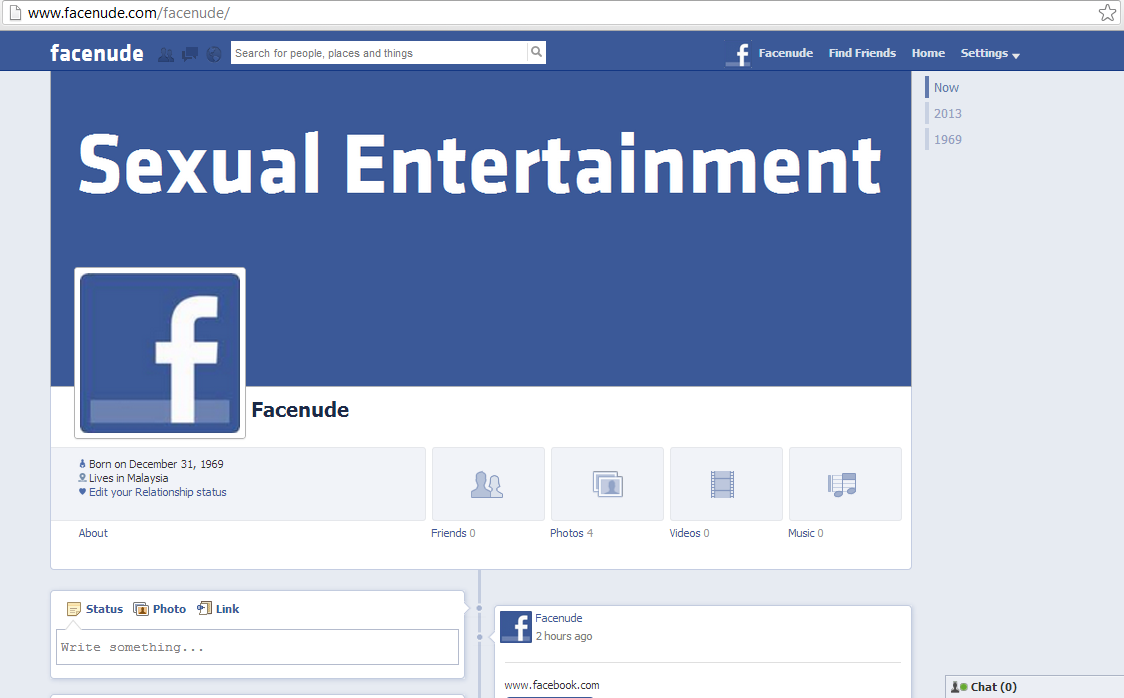Go to the Home page link
This screenshot has width=1124, height=698.
tap(928, 53)
